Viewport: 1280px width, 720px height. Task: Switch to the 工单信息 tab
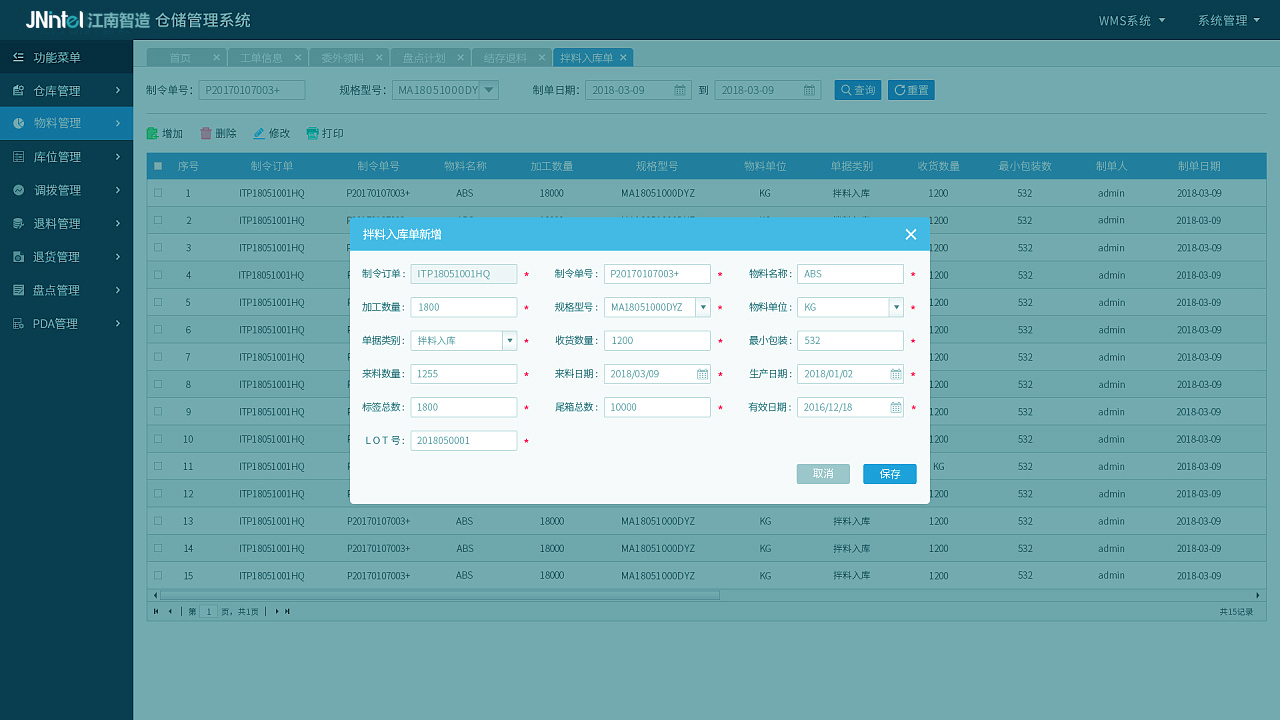click(x=261, y=58)
